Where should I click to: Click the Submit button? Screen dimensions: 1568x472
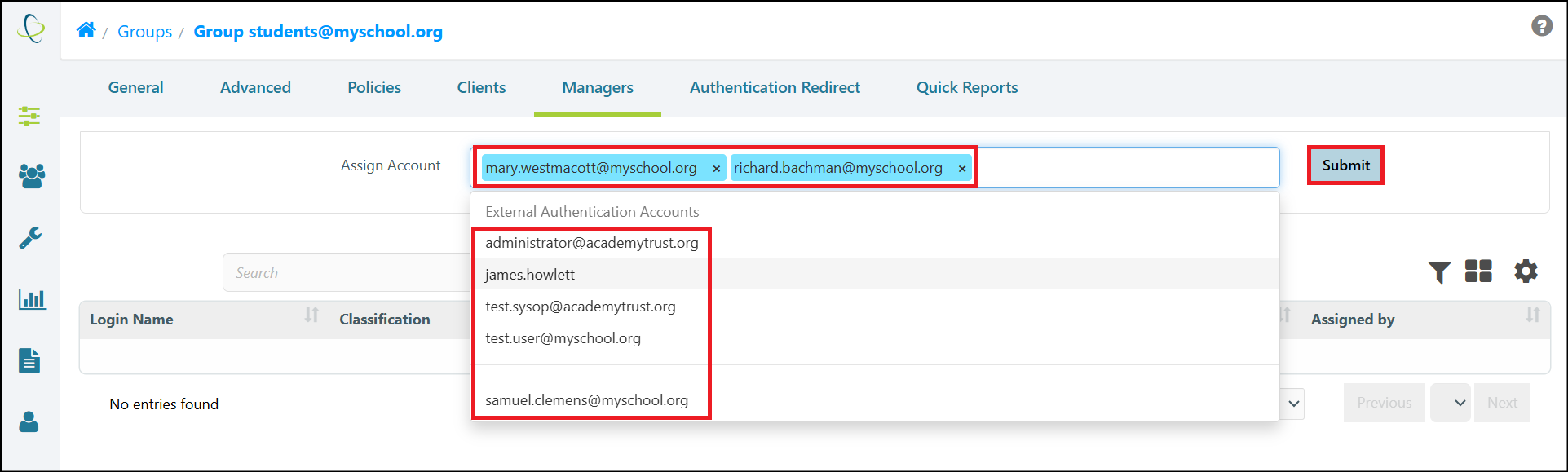1345,165
